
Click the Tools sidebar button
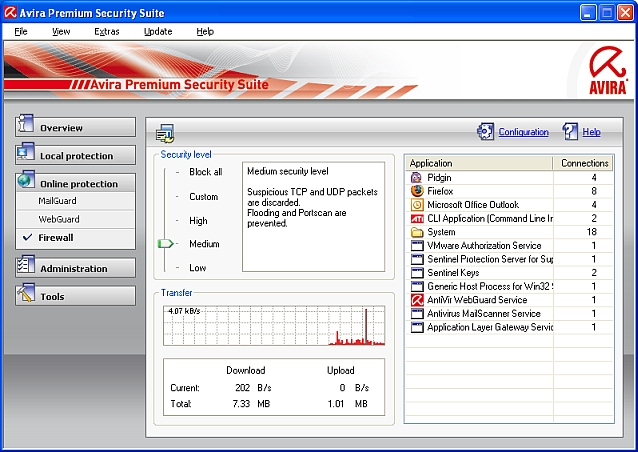76,296
